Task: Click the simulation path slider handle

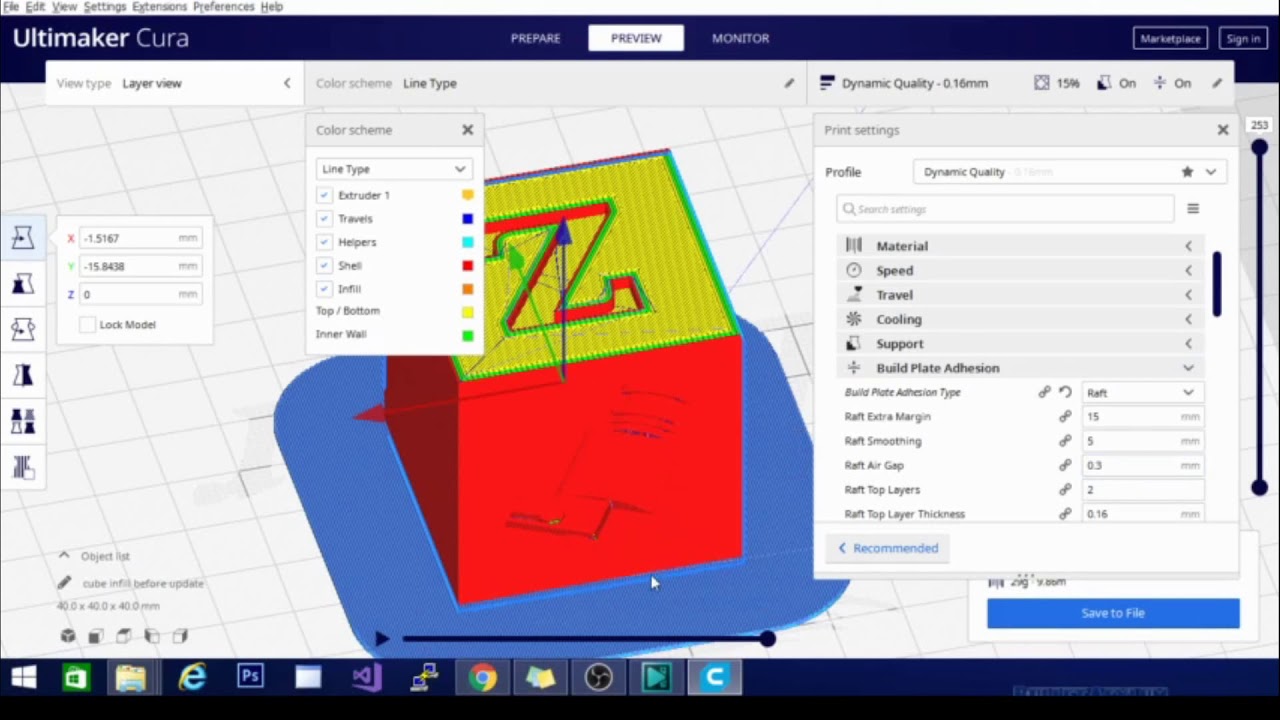Action: (x=767, y=638)
